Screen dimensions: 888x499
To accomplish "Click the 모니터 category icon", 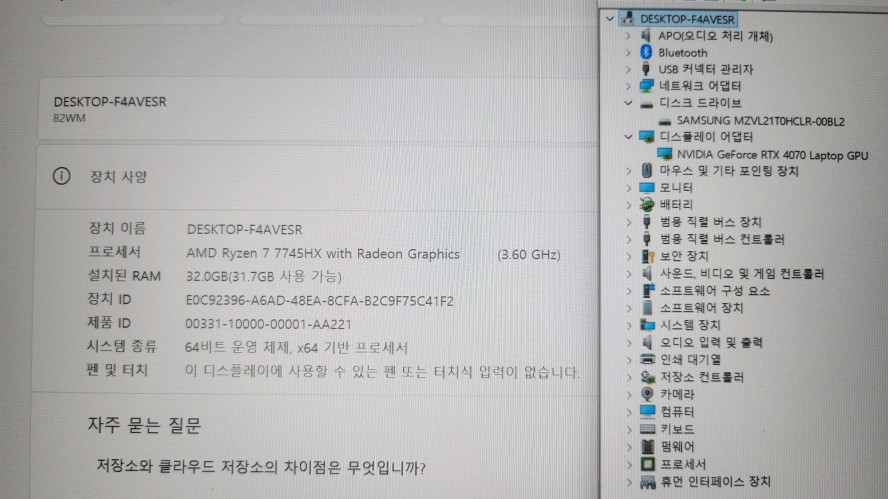I will coord(647,187).
